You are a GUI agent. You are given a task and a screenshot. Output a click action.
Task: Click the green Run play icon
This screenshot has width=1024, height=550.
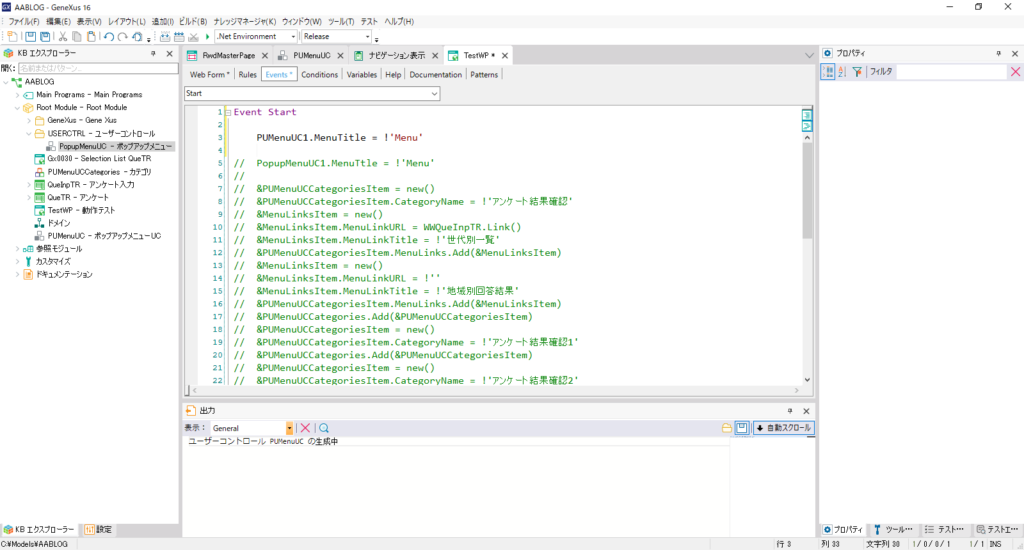click(208, 37)
